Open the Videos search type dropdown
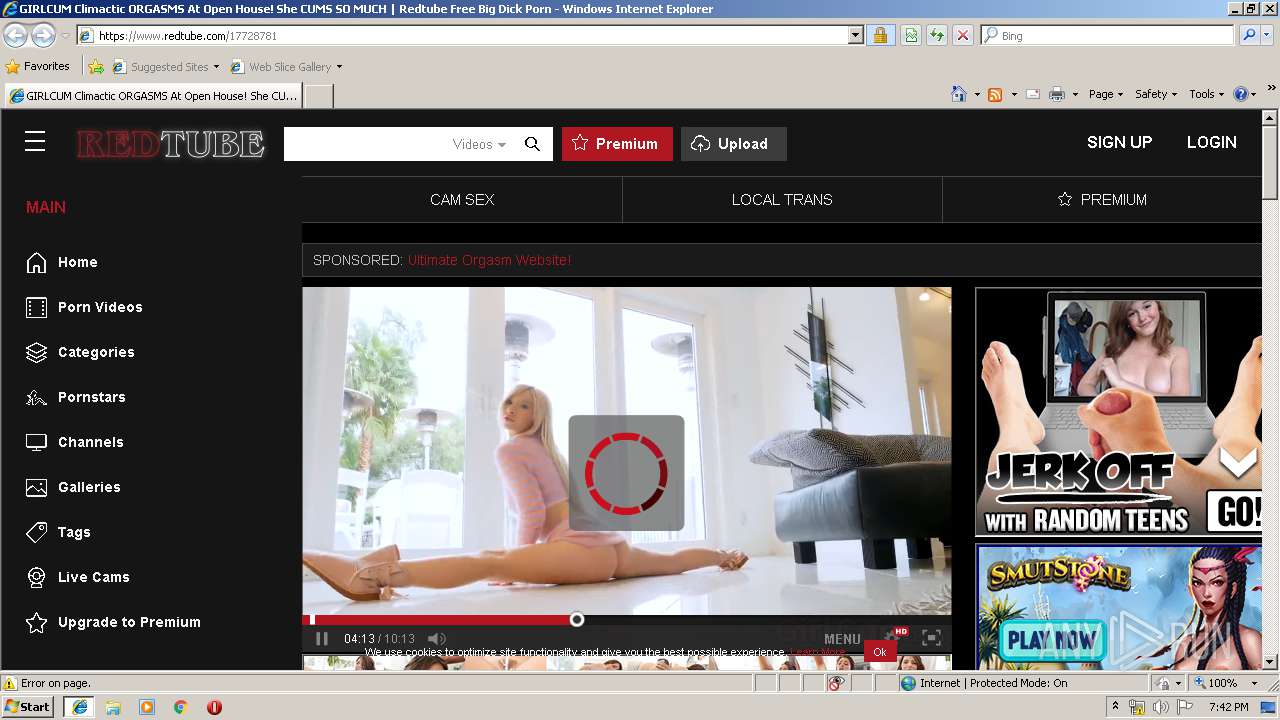The height and width of the screenshot is (720, 1280). [480, 144]
